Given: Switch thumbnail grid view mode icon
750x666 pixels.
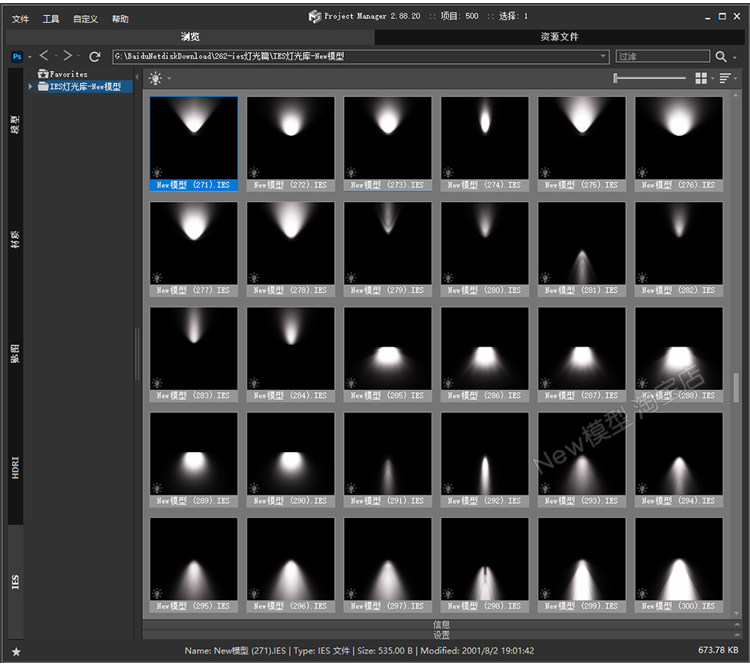Looking at the screenshot, I should (x=701, y=78).
